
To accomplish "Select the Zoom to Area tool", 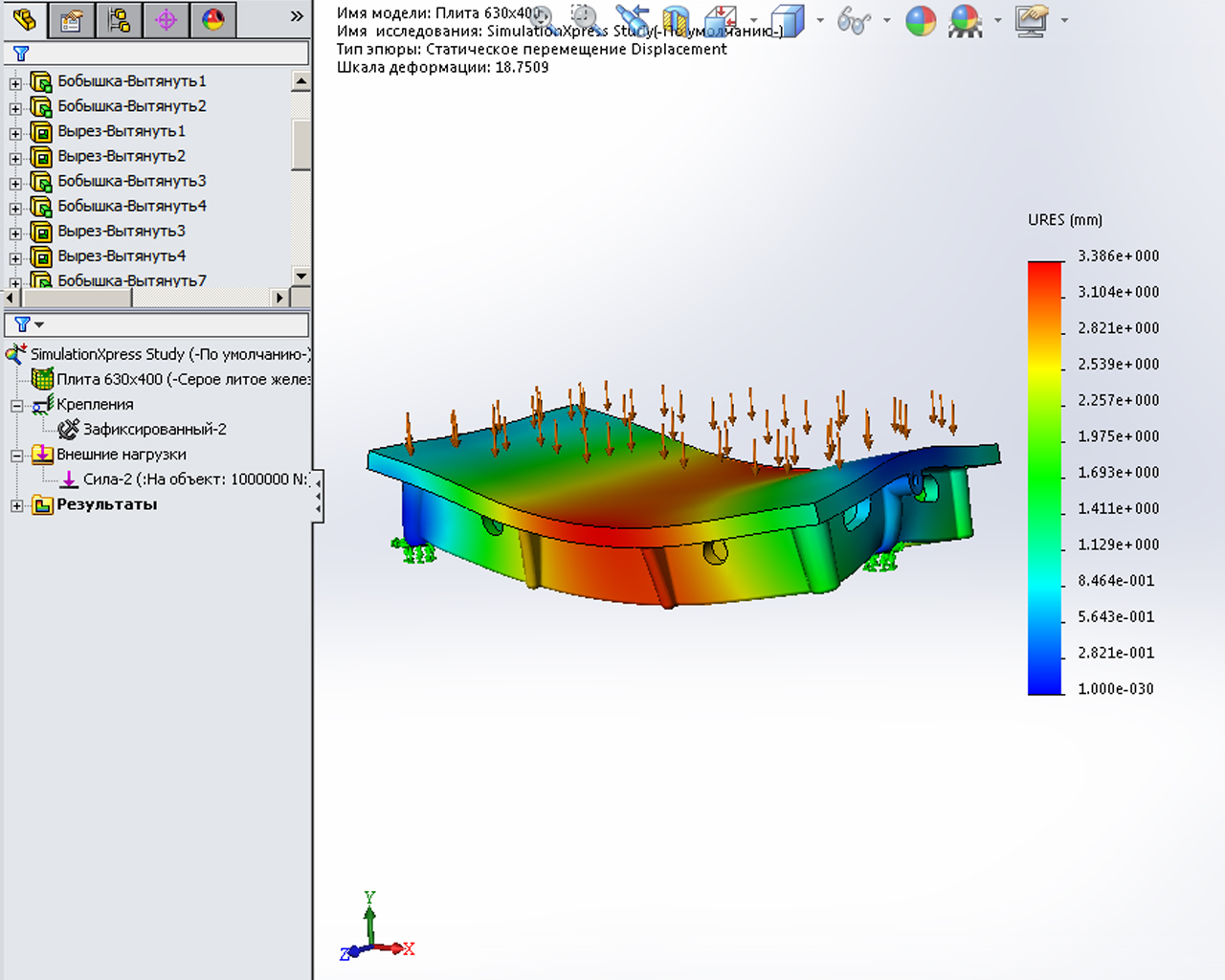I will click(x=584, y=18).
